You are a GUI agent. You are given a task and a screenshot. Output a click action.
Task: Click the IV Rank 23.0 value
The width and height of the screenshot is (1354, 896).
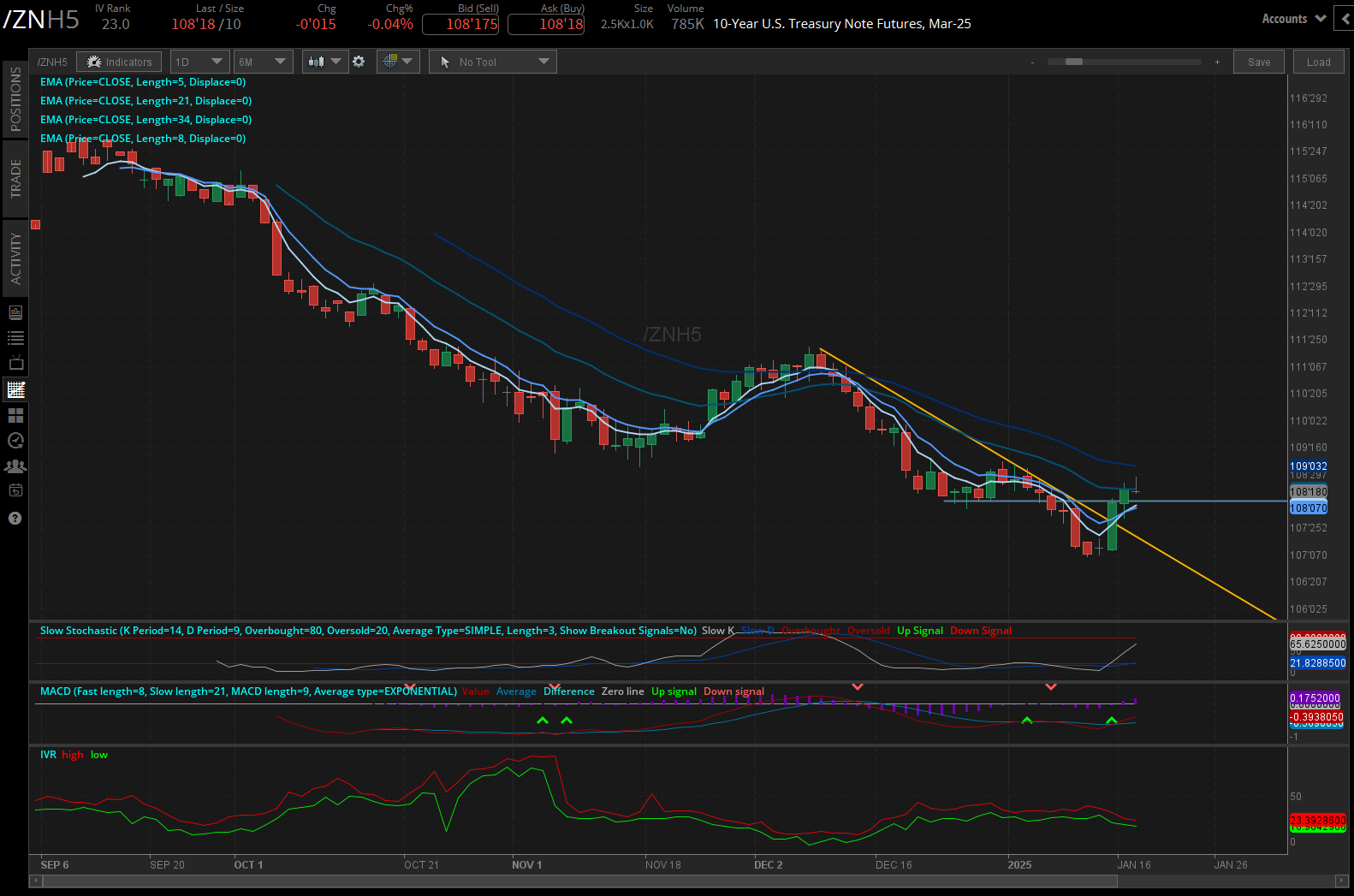click(x=116, y=24)
